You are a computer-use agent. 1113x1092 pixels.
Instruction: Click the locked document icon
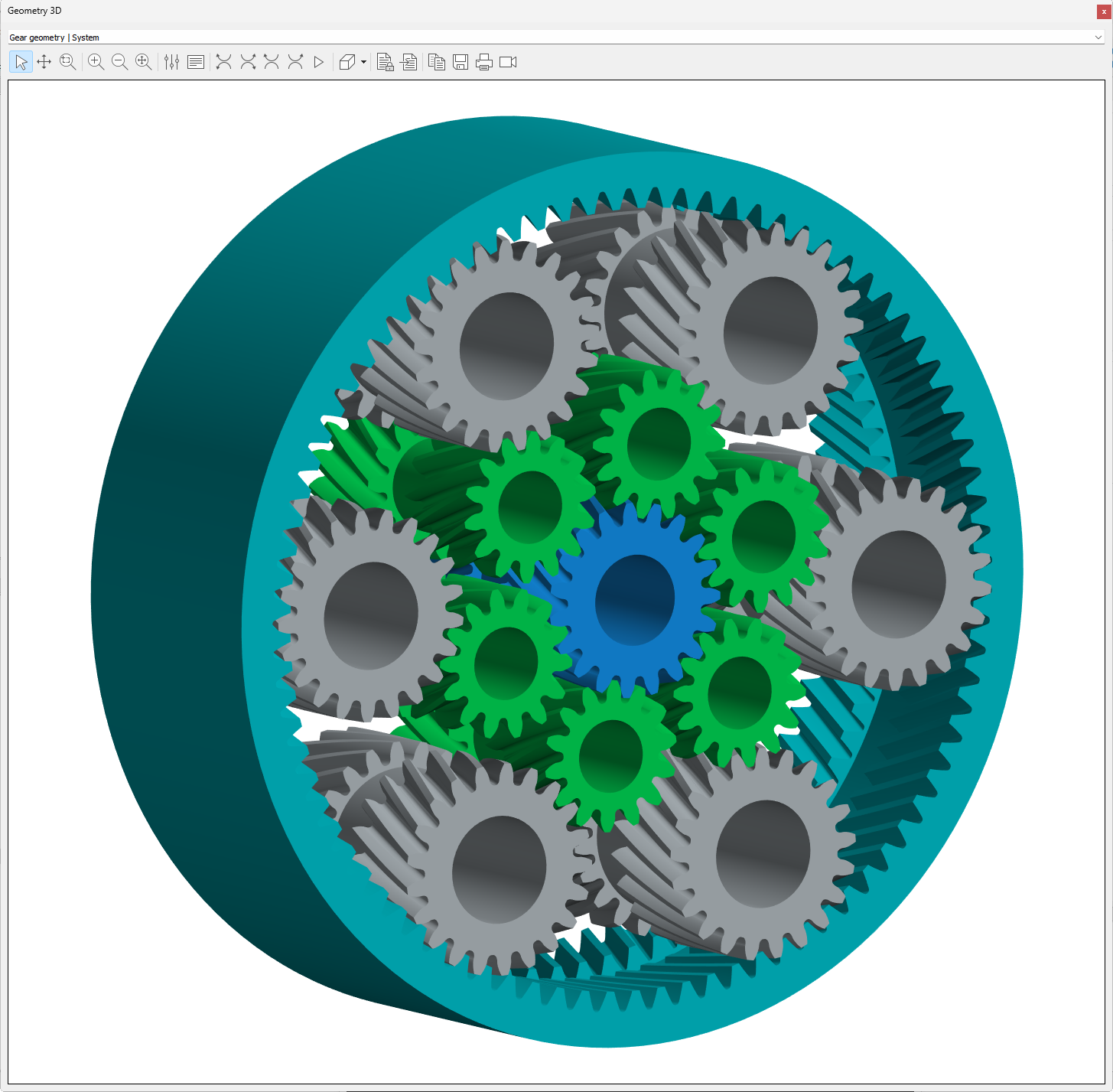pos(386,62)
